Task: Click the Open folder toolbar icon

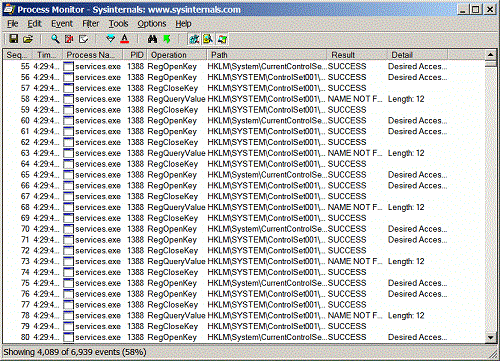Action: [28, 39]
